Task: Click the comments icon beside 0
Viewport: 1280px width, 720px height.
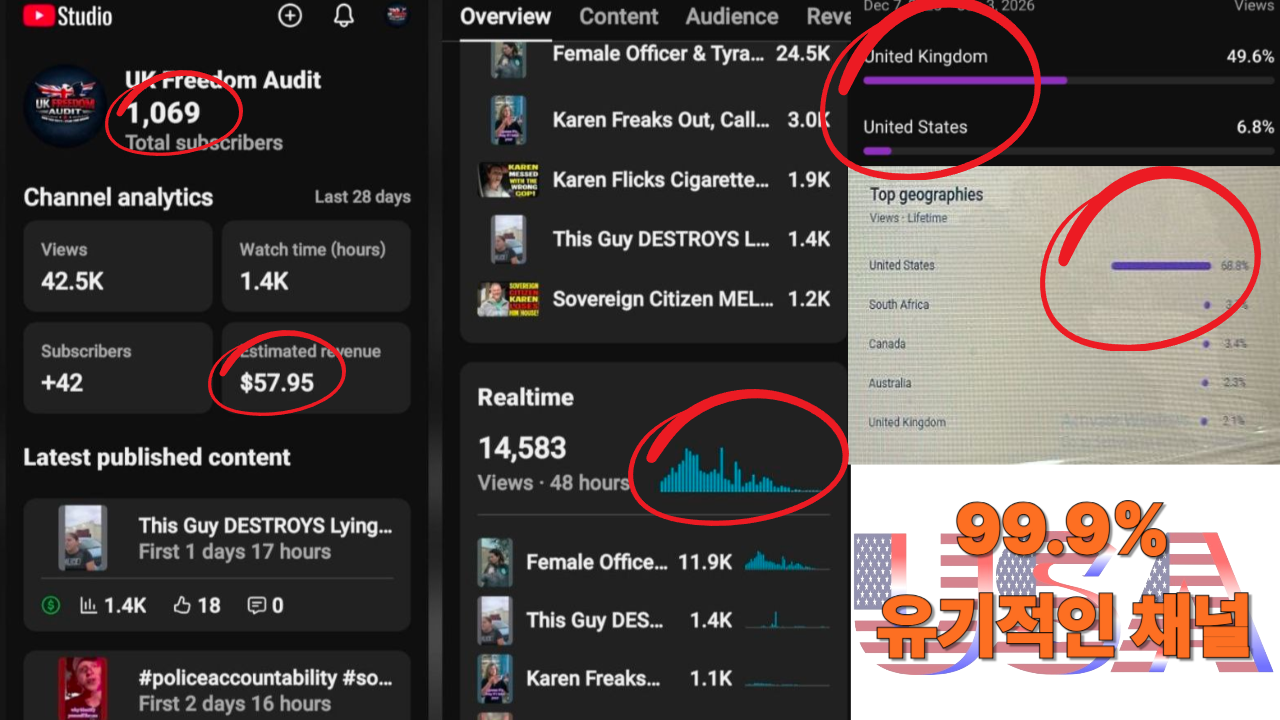Action: (257, 605)
